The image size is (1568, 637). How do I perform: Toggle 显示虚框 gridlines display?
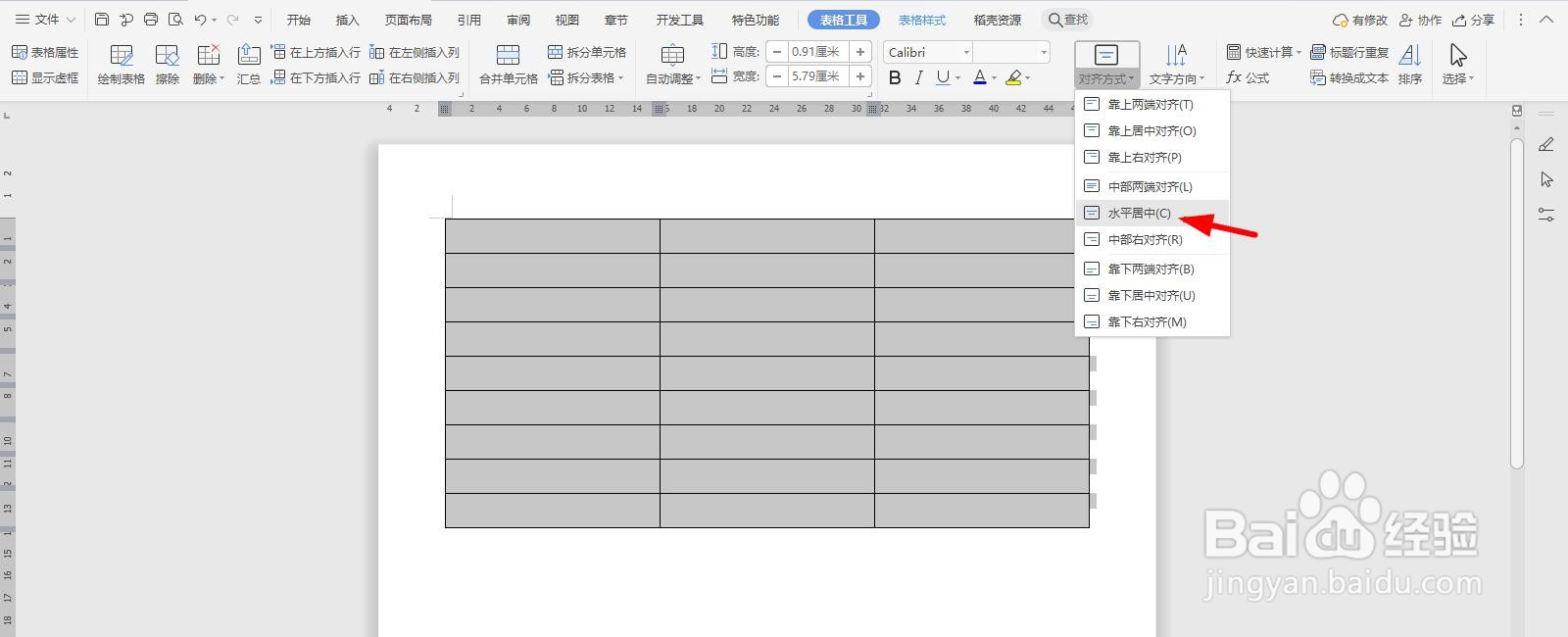45,77
